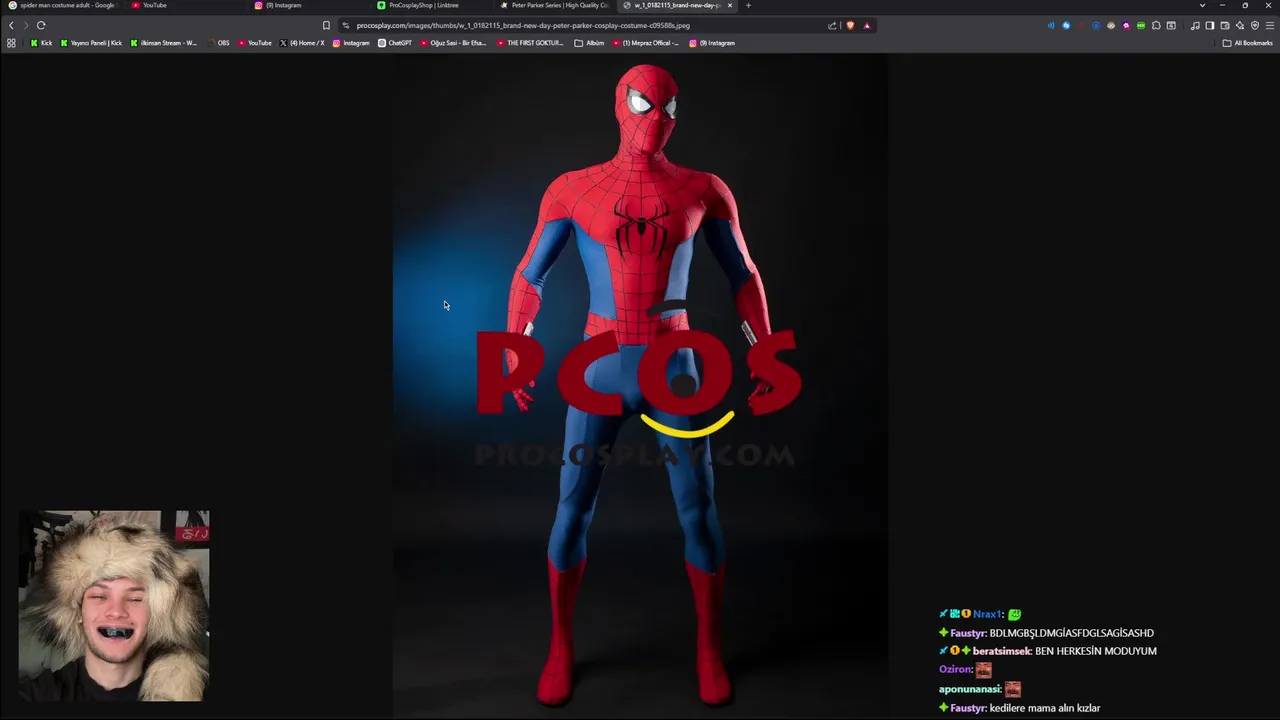Screen dimensions: 1280x720
Task: Open ilkinsan Stream bookmark
Action: 164,43
